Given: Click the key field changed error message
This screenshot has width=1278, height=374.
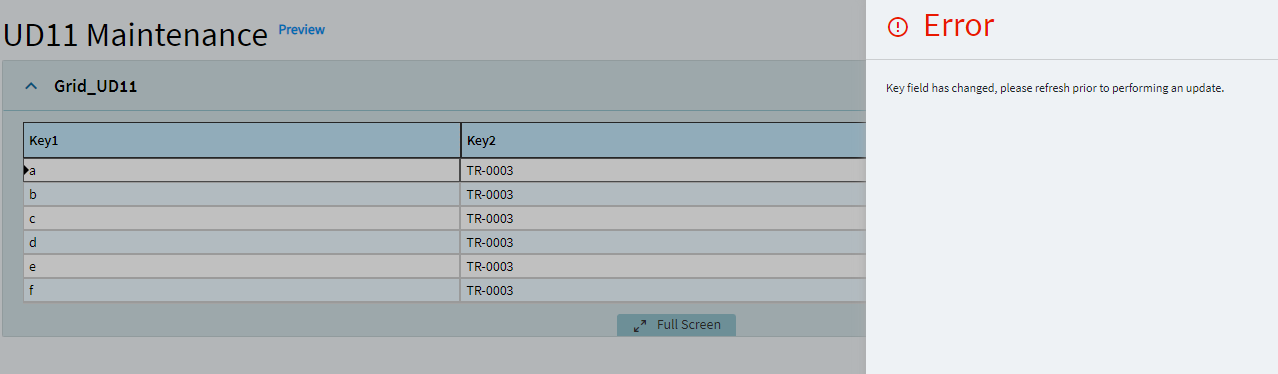Looking at the screenshot, I should [1055, 88].
